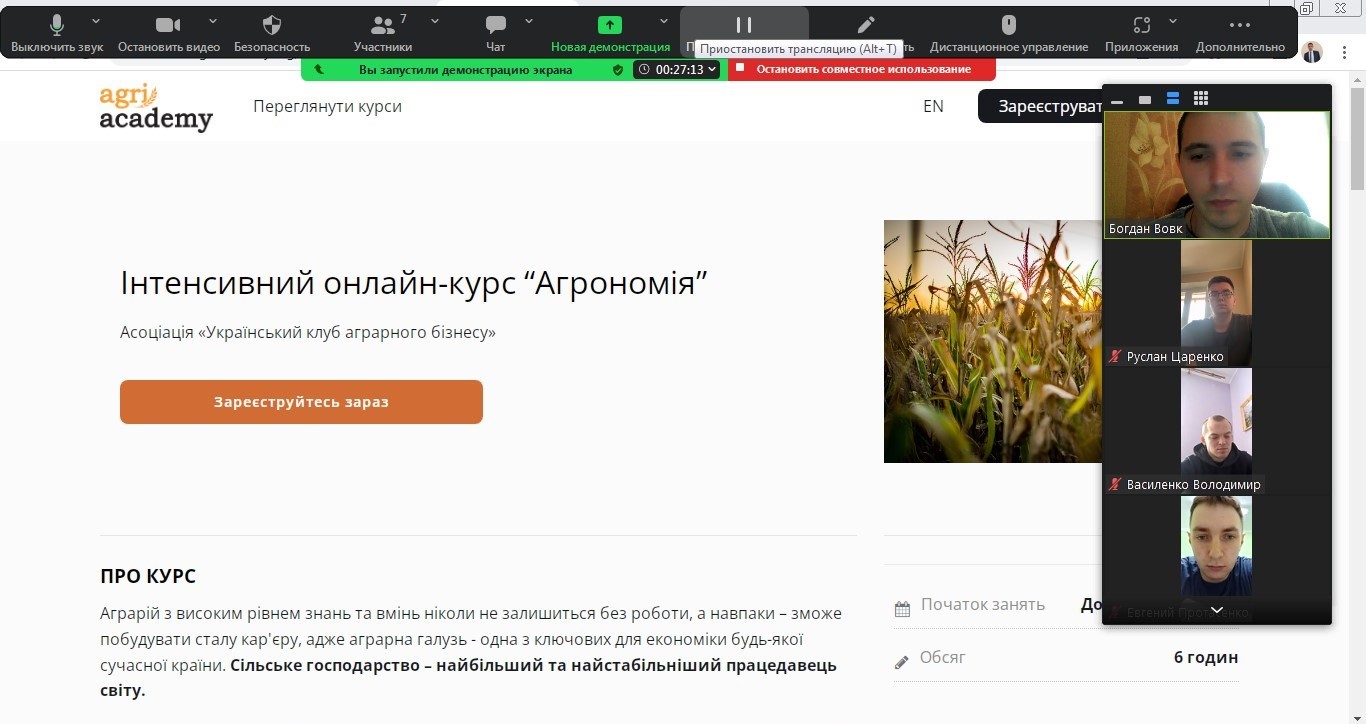The image size is (1366, 724).
Task: Stop screen sharing with red button
Action: coord(862,69)
